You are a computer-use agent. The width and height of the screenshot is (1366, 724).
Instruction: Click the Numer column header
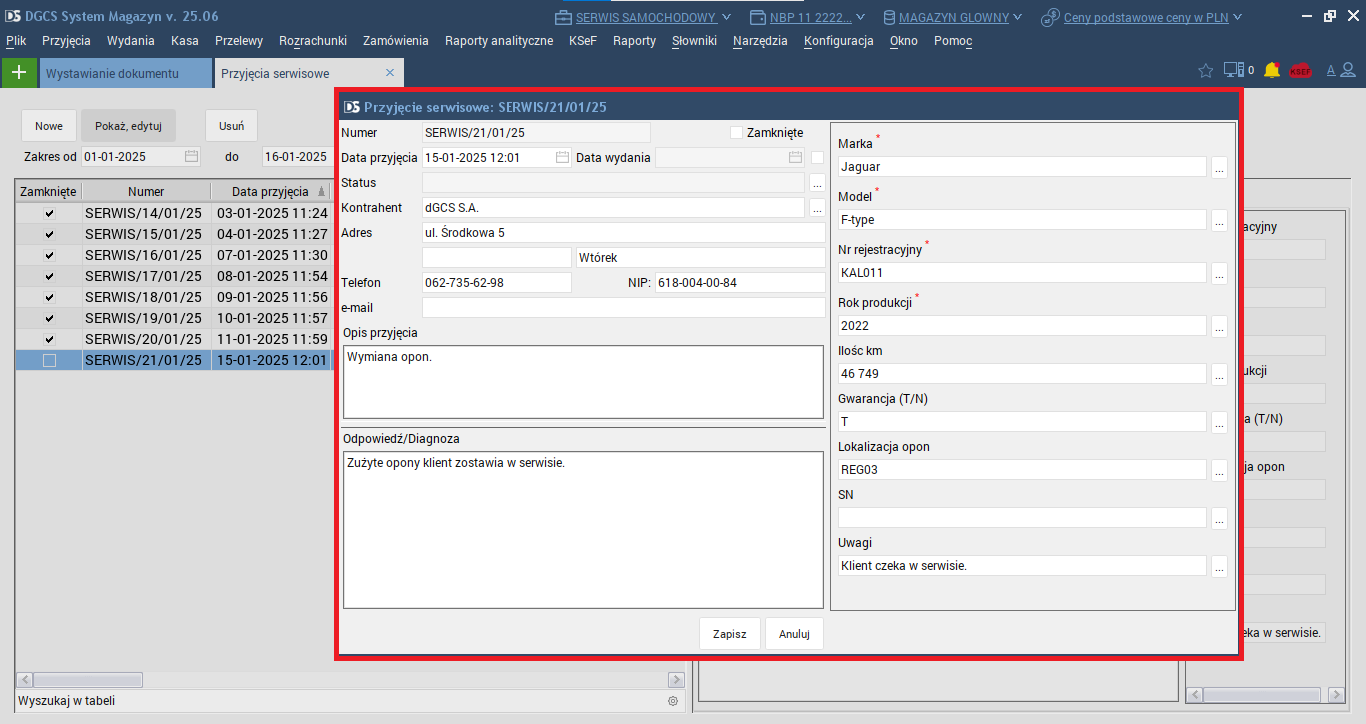pyautogui.click(x=146, y=191)
